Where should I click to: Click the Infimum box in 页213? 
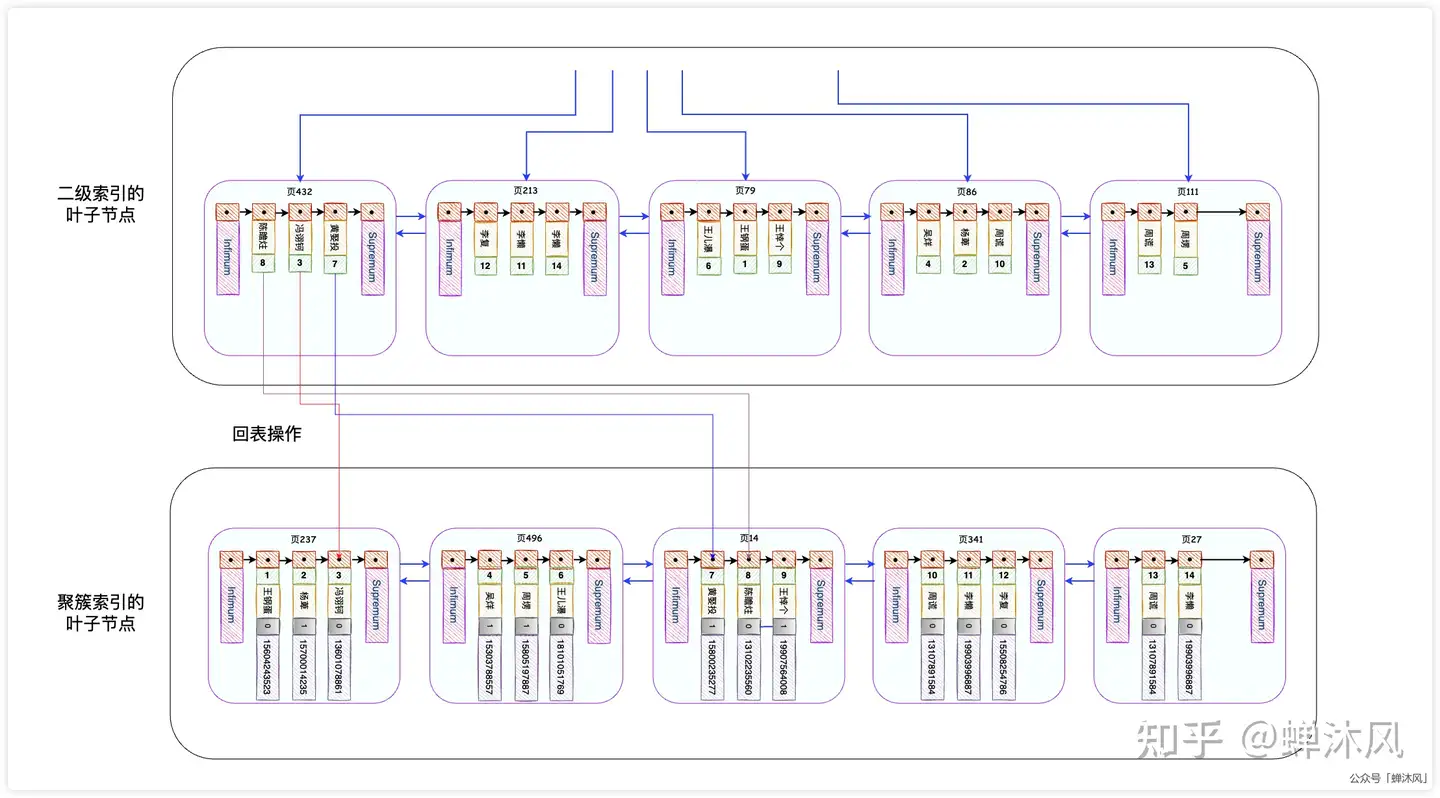tap(450, 257)
